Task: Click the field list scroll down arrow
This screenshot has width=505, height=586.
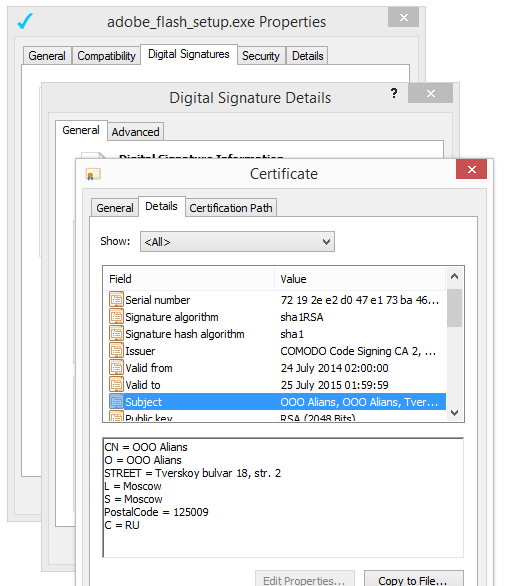Action: pyautogui.click(x=455, y=413)
